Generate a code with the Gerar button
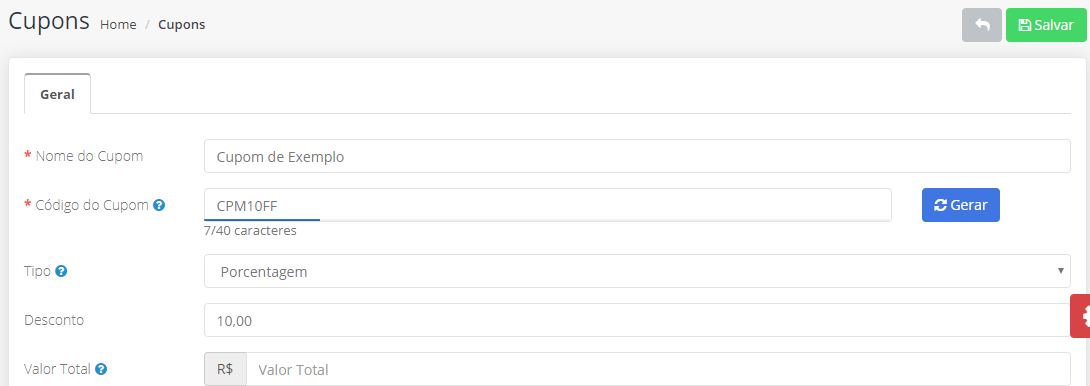This screenshot has width=1090, height=386. tap(961, 205)
